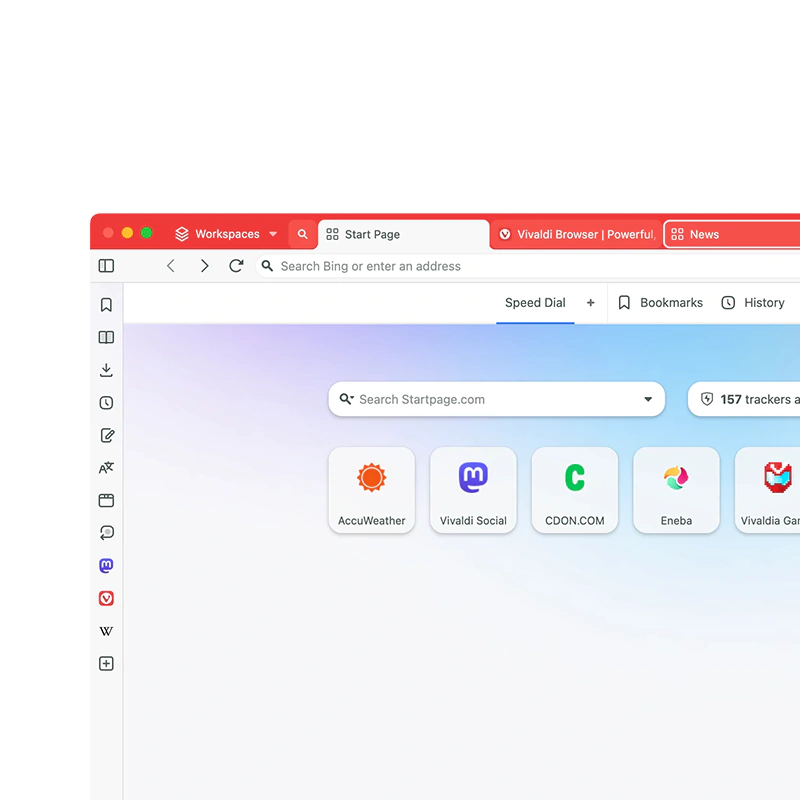This screenshot has height=800, width=800.
Task: Switch to the News tab
Action: click(732, 235)
